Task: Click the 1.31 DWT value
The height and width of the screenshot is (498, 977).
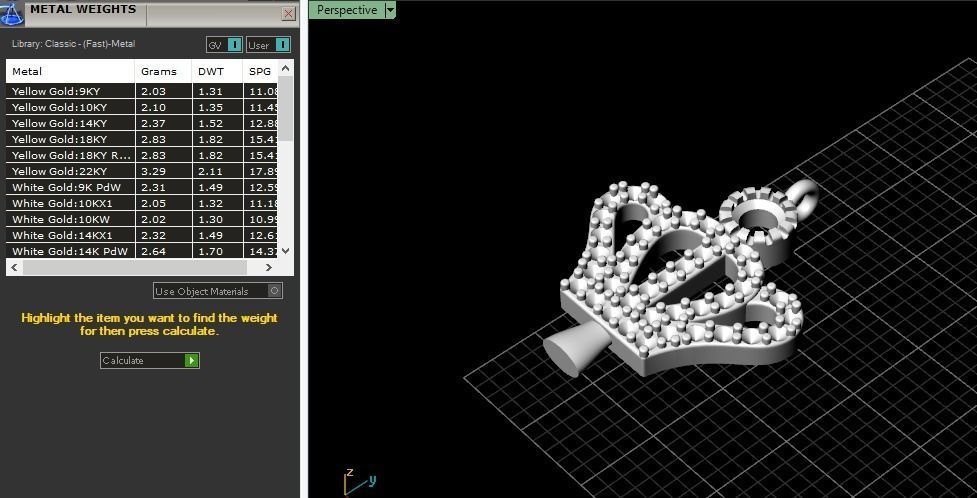Action: click(210, 91)
